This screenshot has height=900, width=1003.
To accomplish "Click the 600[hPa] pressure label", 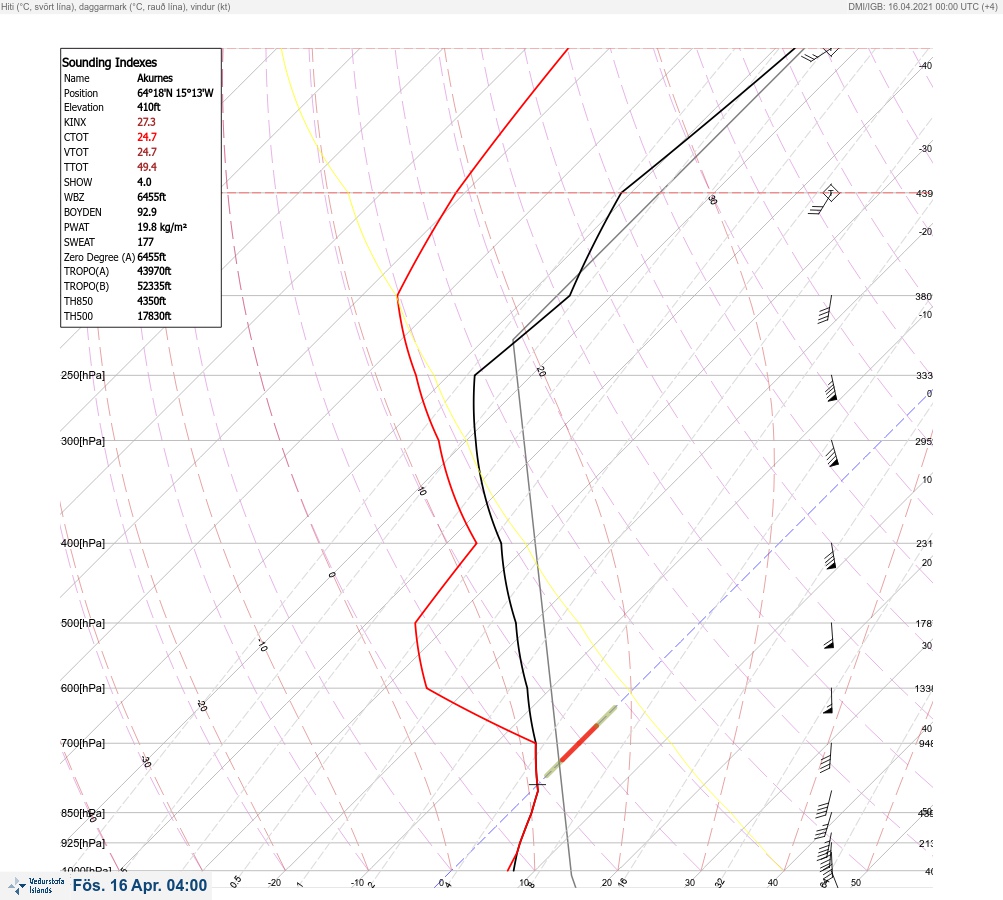I will click(83, 688).
